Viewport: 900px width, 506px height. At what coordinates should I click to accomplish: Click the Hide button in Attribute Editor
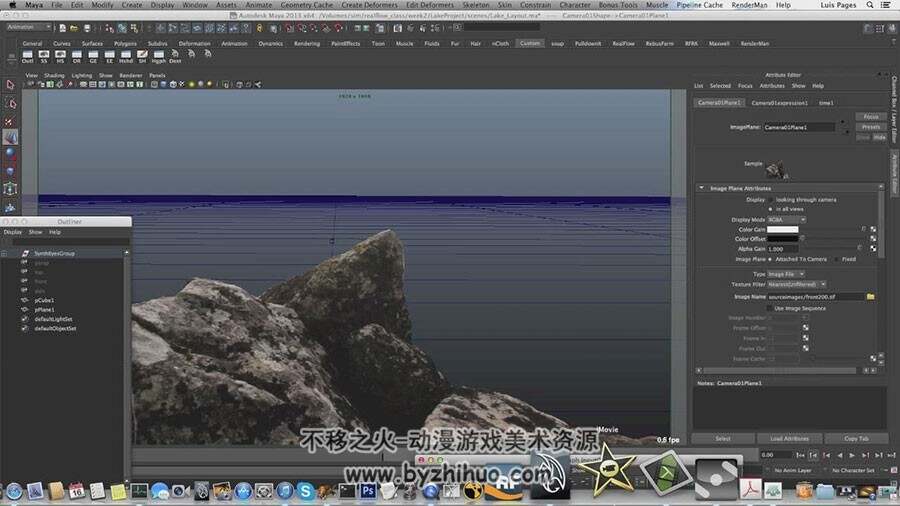pos(879,138)
